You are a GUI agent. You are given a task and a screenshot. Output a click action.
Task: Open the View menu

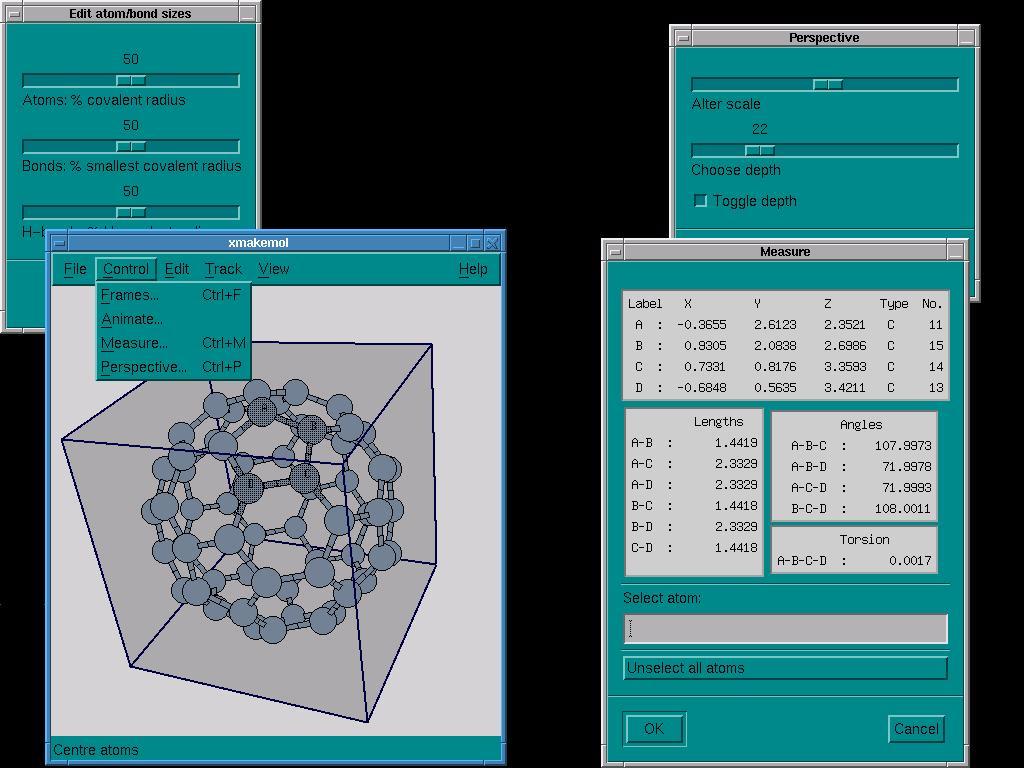(273, 269)
